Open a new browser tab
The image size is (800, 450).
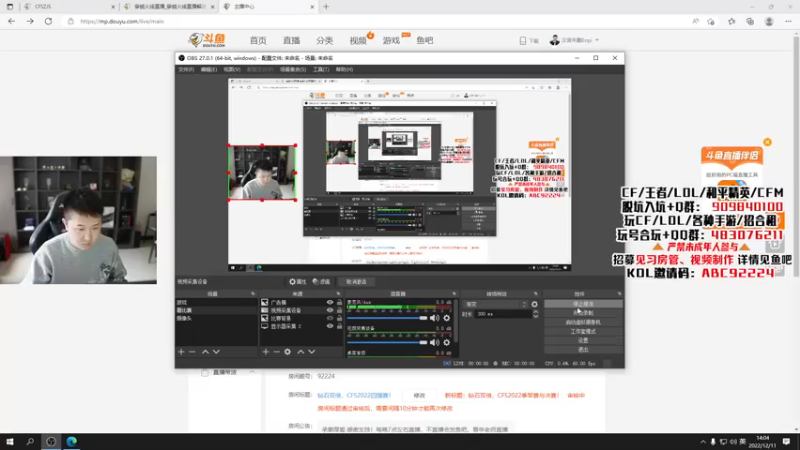point(326,7)
